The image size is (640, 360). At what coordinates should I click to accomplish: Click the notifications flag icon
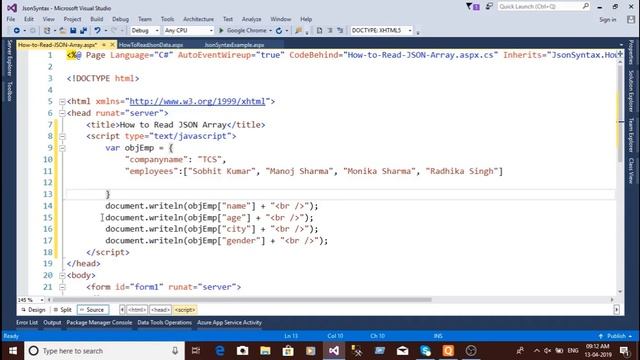473,7
